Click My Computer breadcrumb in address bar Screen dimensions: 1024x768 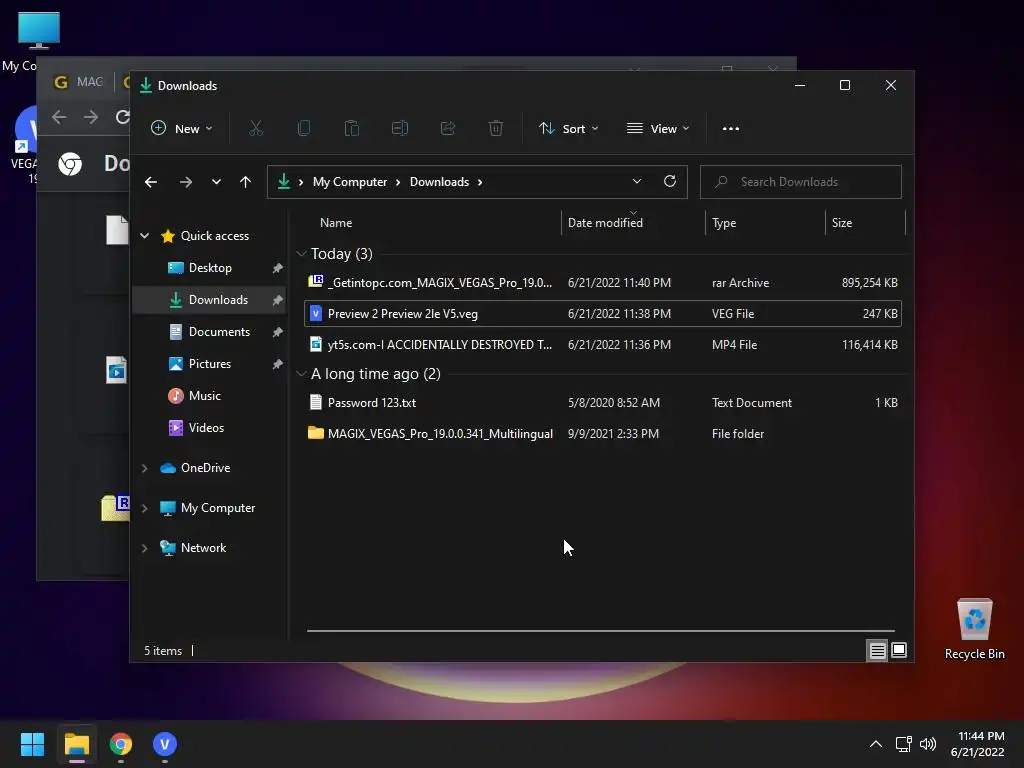pos(349,182)
